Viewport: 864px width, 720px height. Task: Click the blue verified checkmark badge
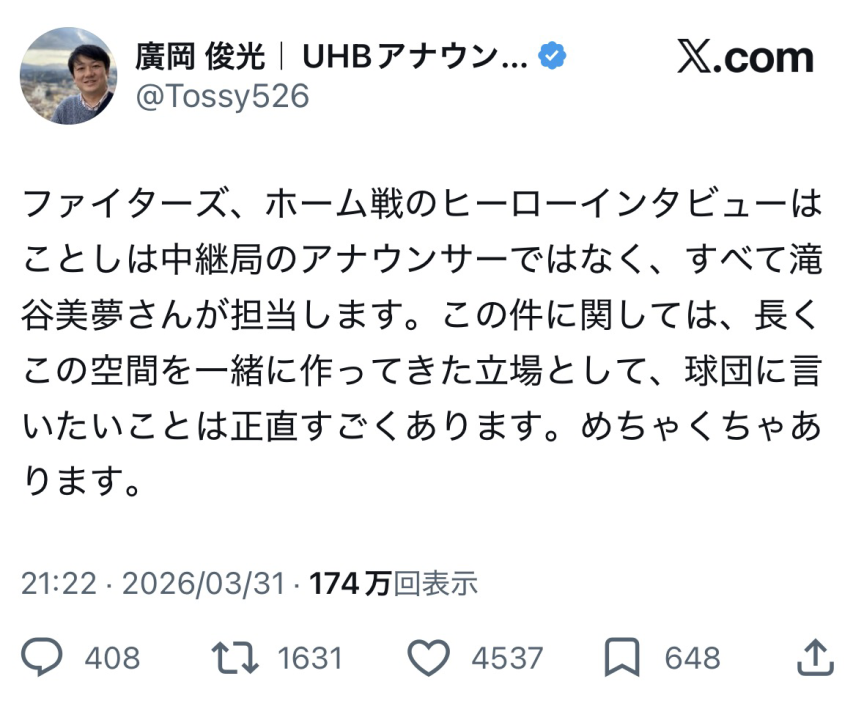coord(551,56)
